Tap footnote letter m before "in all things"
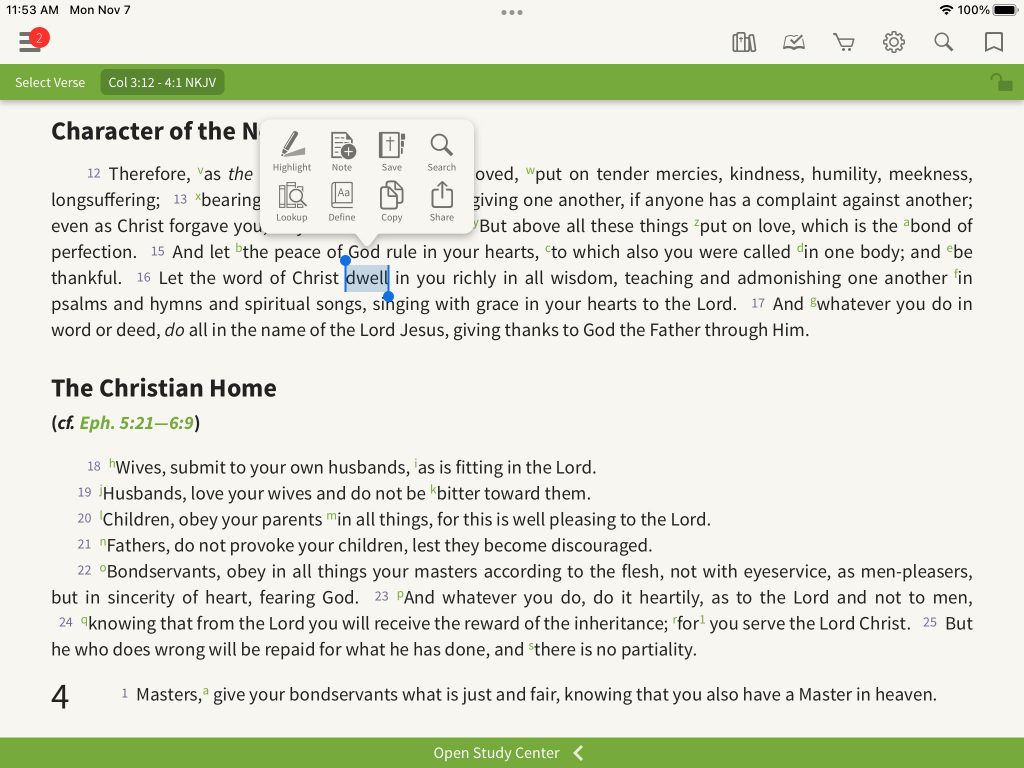Viewport: 1024px width, 768px height. click(332, 516)
